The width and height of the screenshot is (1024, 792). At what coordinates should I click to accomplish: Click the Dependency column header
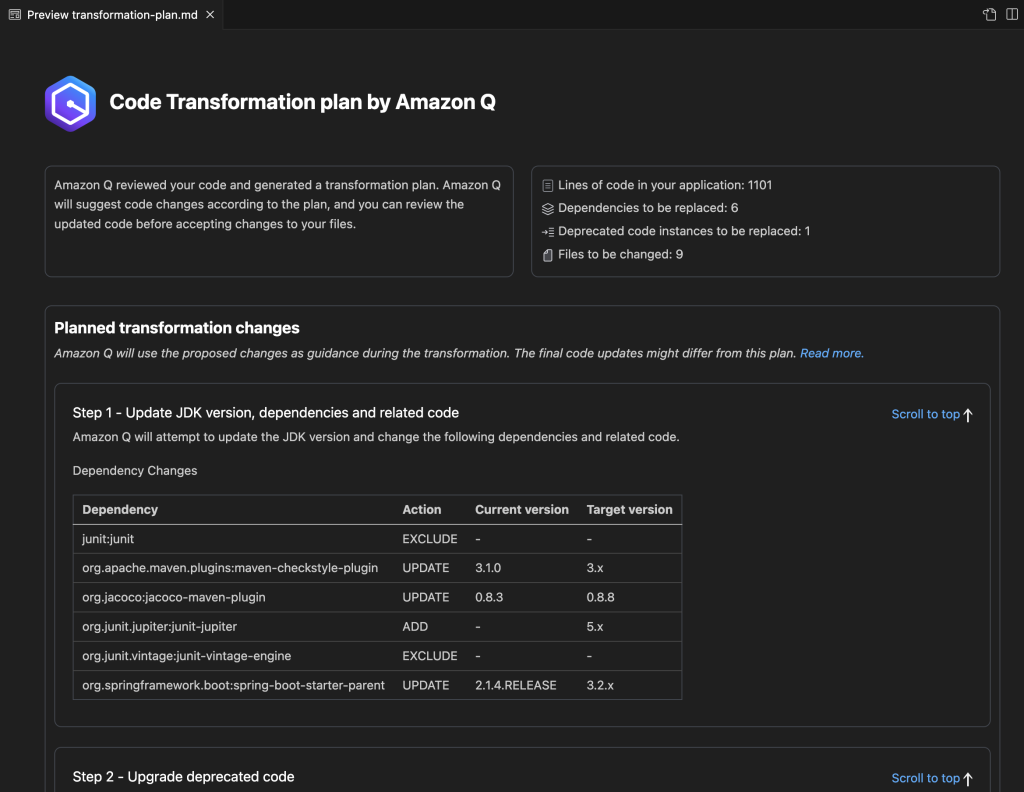120,509
